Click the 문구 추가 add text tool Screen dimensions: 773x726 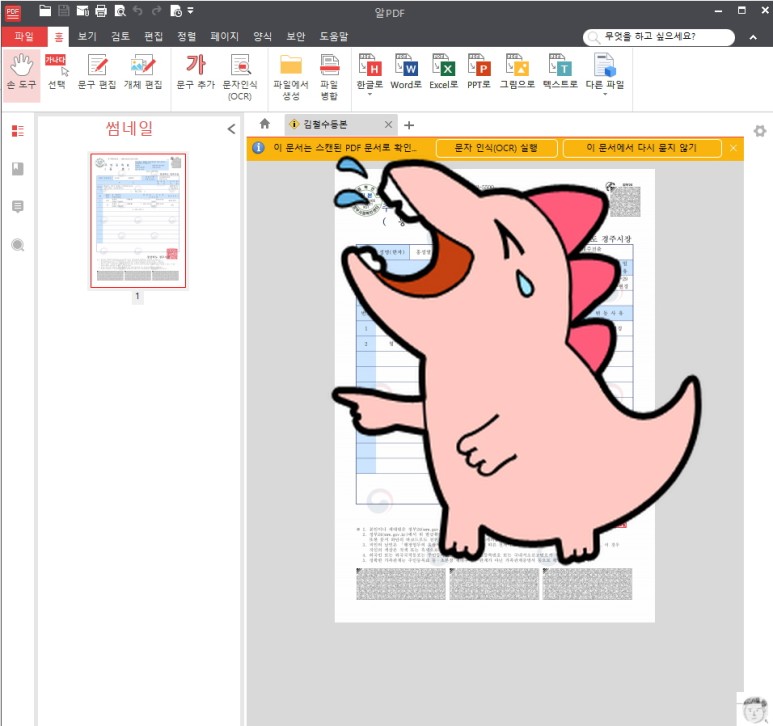(x=196, y=72)
